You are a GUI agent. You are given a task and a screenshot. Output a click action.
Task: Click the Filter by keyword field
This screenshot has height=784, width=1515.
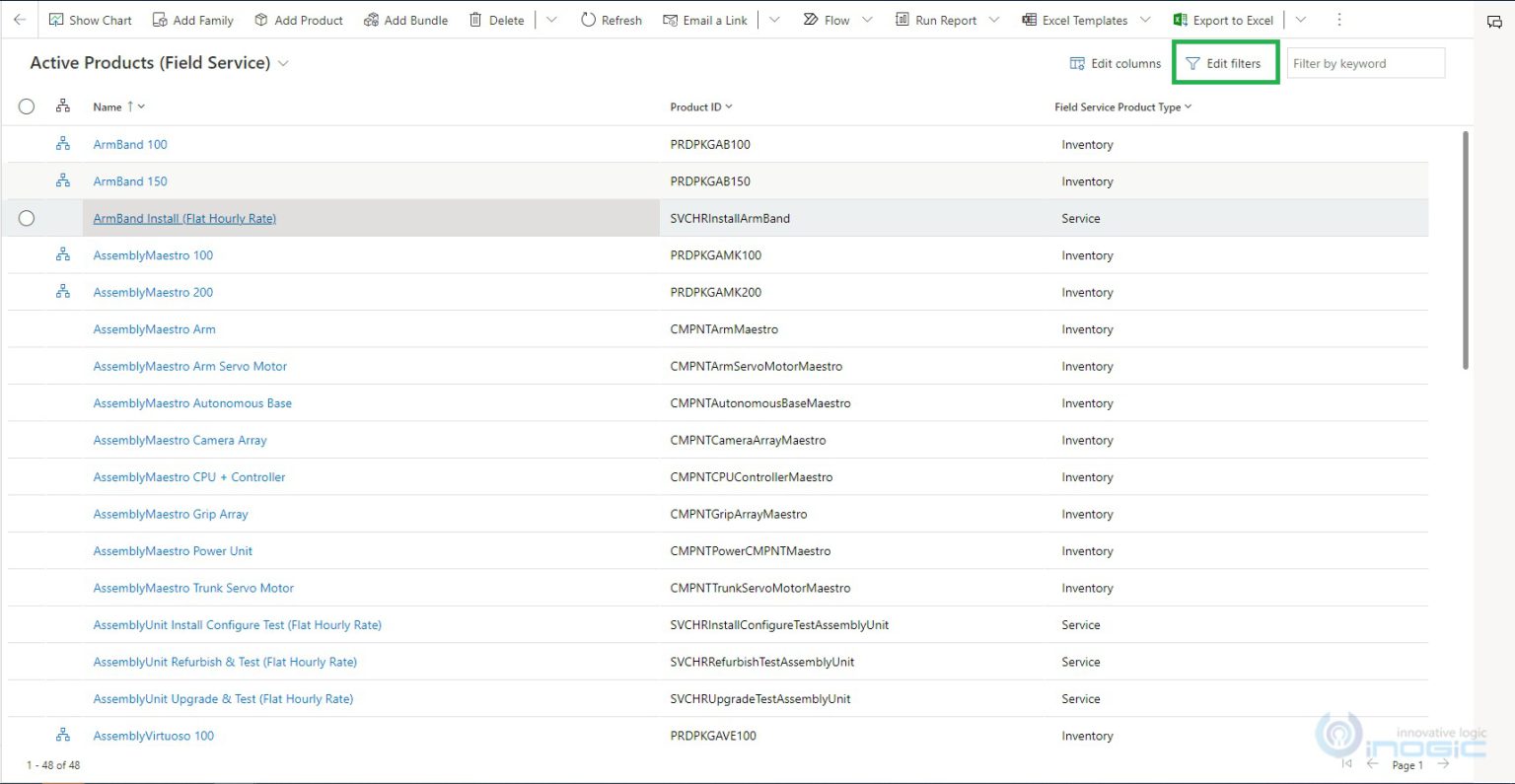[1365, 63]
